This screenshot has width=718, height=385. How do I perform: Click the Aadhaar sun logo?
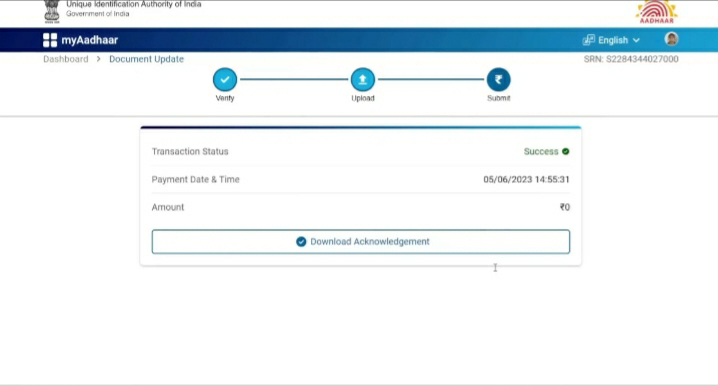[x=656, y=11]
